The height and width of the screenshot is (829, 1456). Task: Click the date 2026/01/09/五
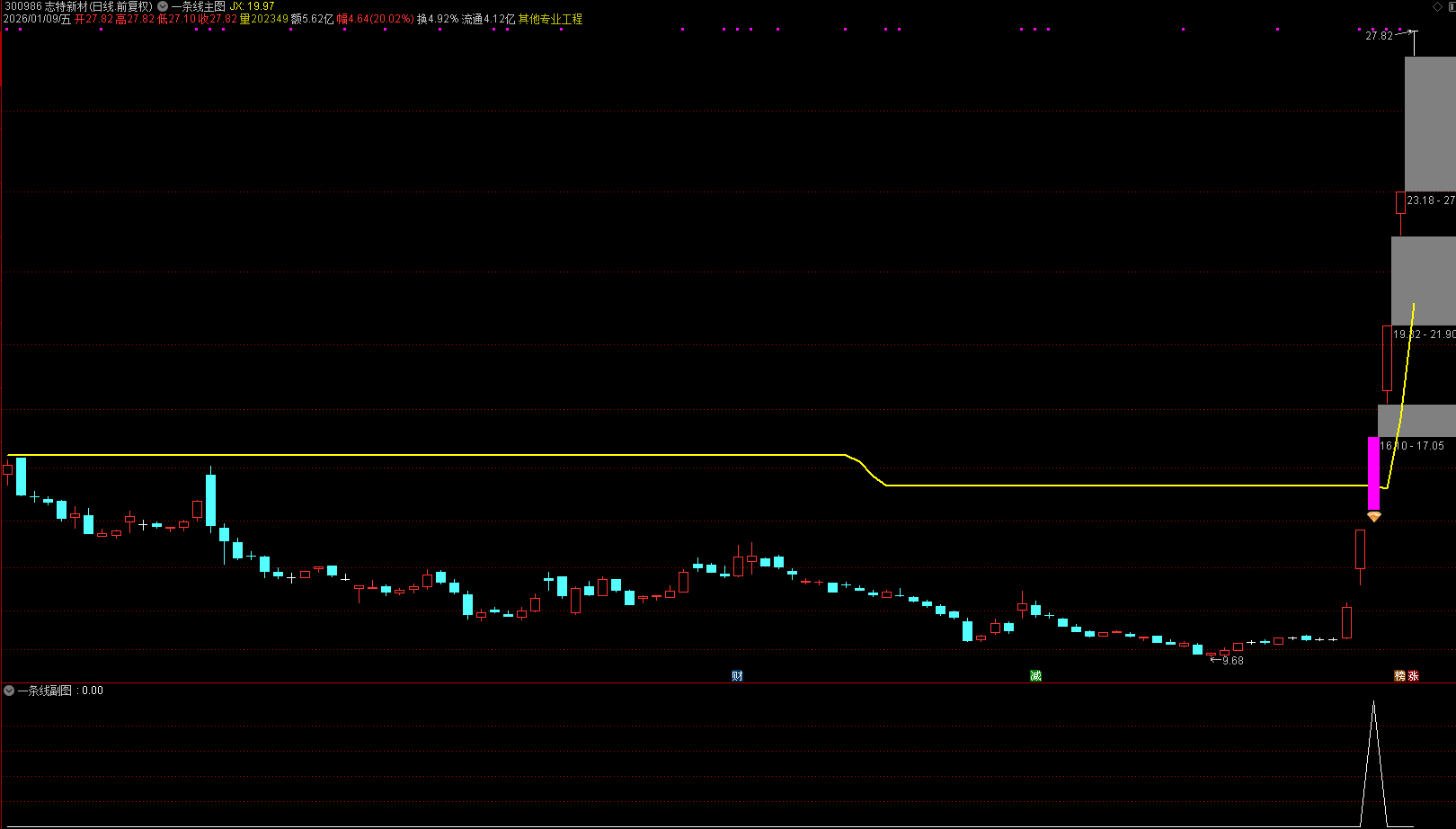[x=37, y=19]
